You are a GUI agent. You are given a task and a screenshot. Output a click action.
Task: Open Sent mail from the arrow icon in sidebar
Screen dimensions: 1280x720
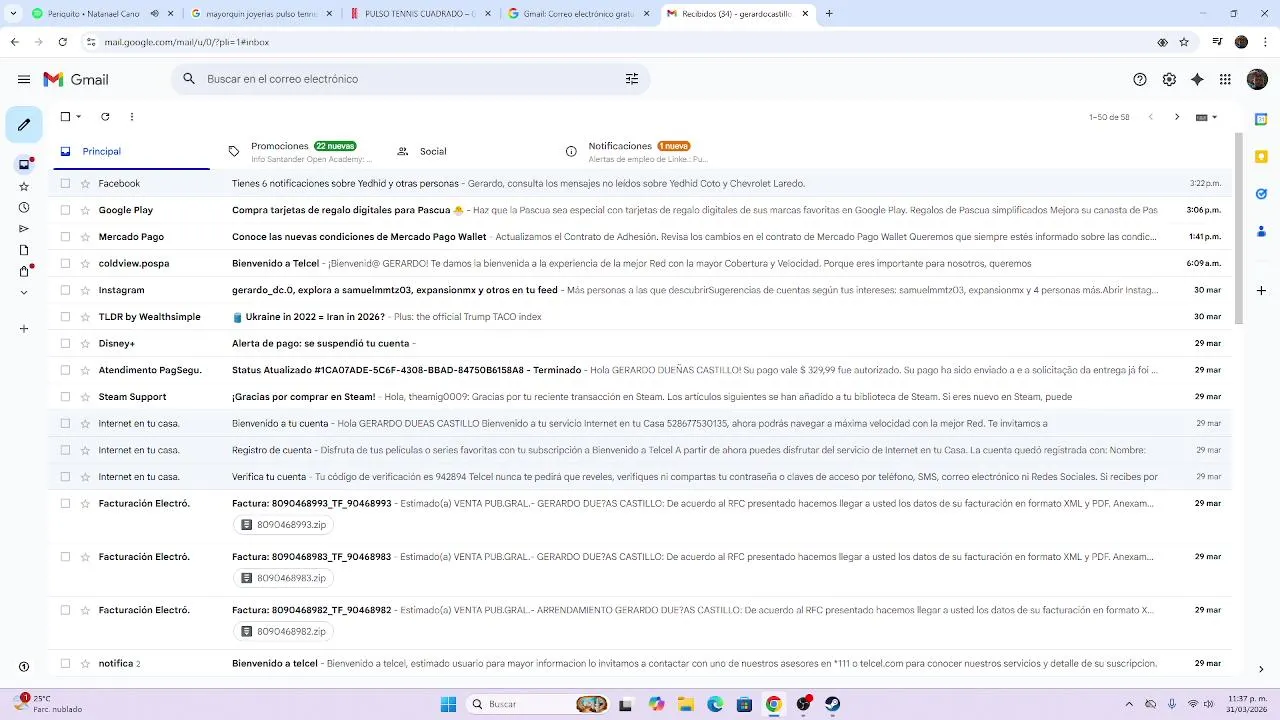[24, 229]
